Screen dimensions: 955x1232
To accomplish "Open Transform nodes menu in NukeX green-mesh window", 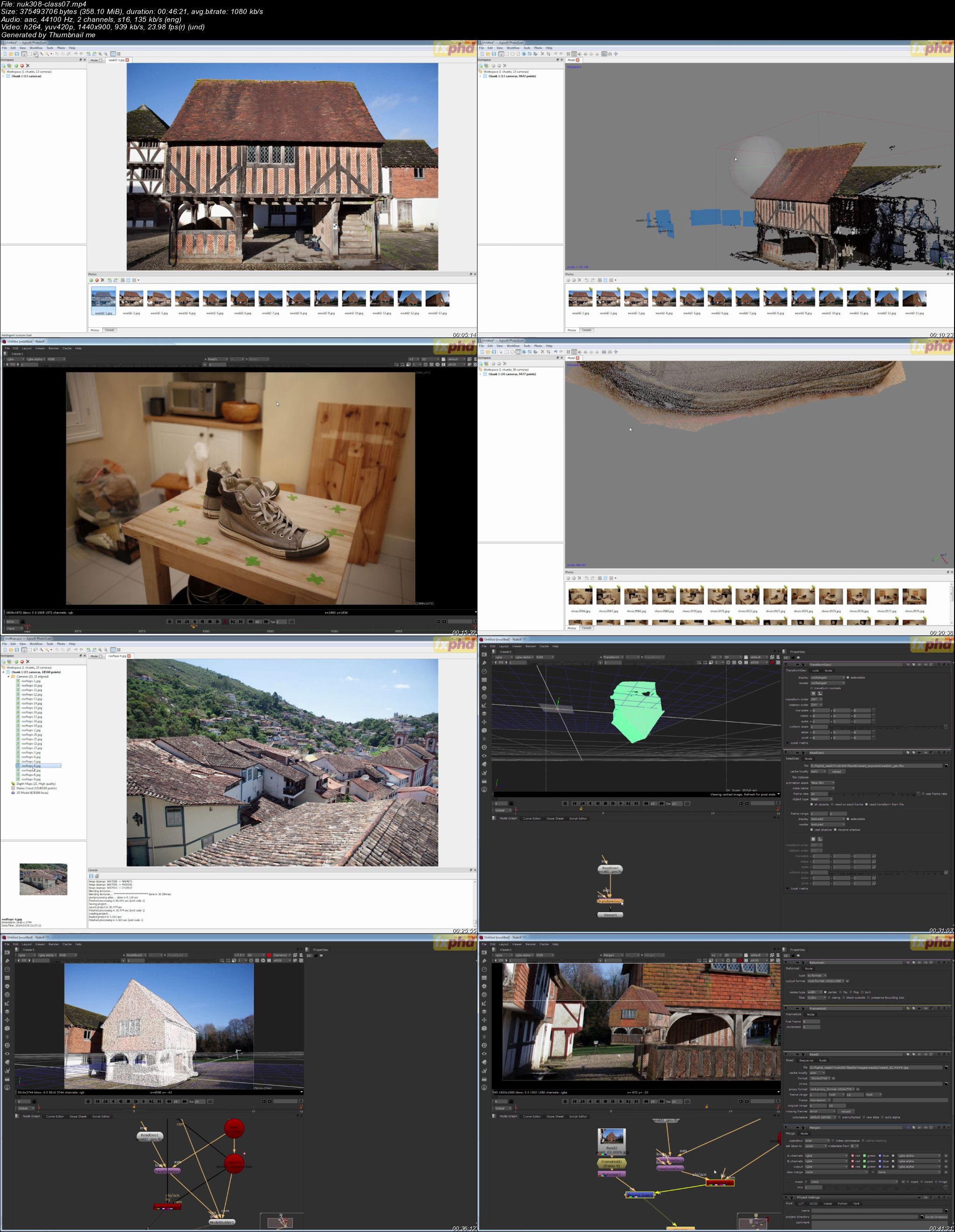I will click(484, 722).
